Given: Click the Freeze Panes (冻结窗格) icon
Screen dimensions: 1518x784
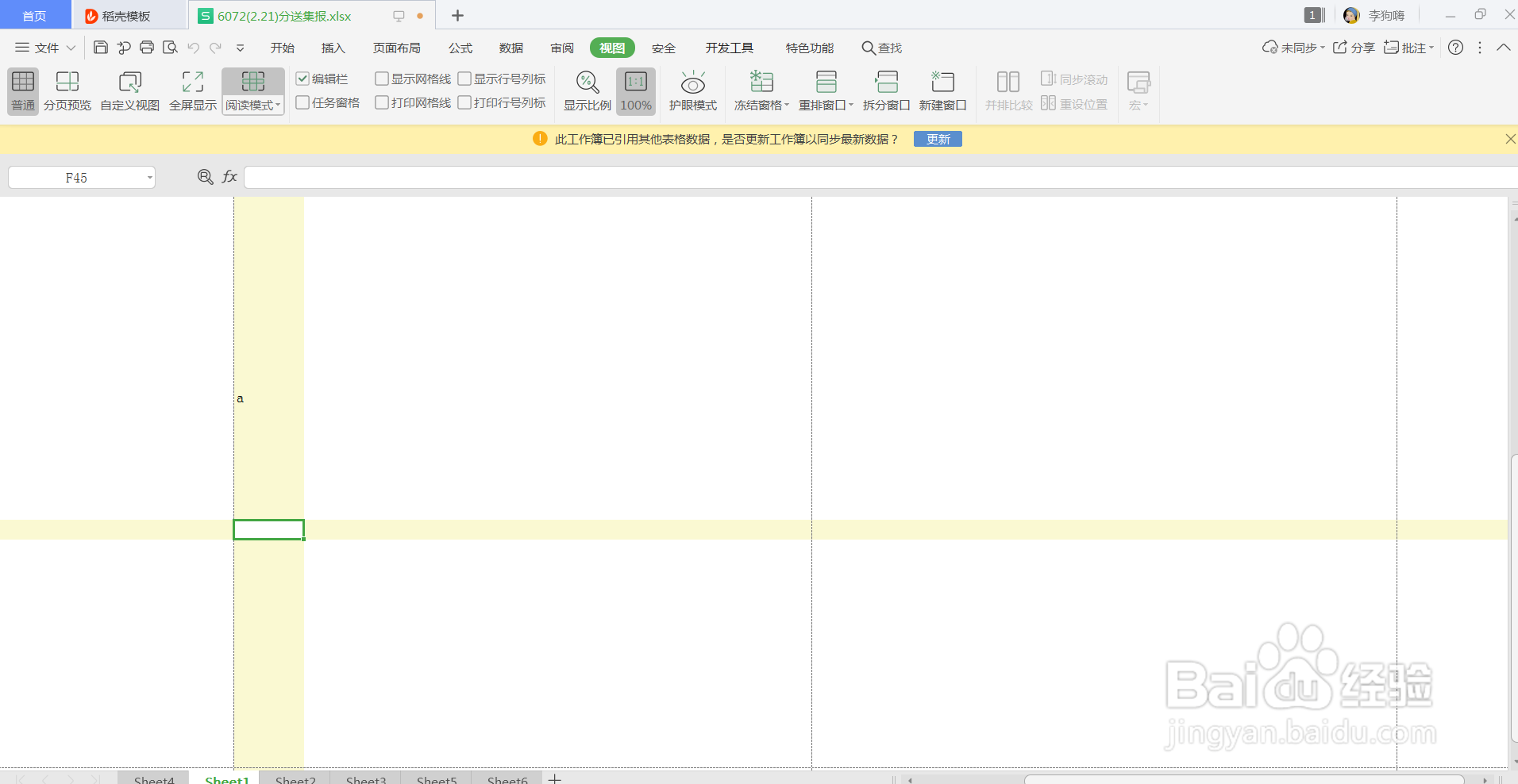Looking at the screenshot, I should tap(761, 82).
